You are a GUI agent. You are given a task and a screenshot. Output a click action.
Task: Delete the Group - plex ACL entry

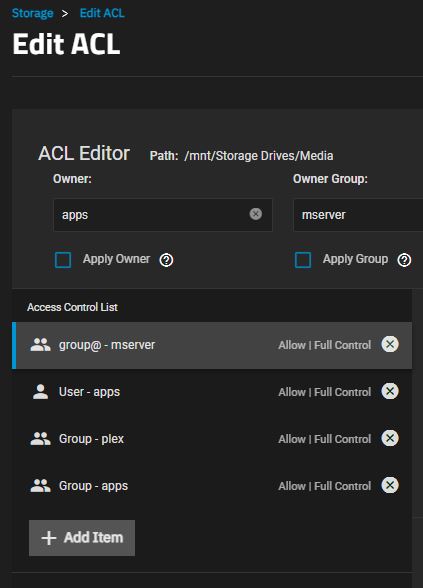click(x=390, y=438)
